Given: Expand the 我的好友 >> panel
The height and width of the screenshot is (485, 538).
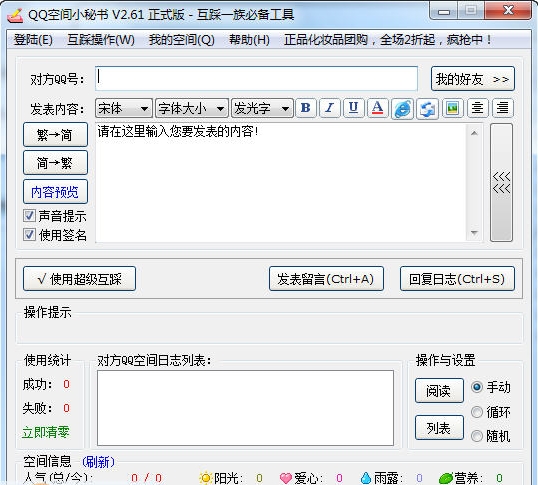Looking at the screenshot, I should pyautogui.click(x=472, y=79).
